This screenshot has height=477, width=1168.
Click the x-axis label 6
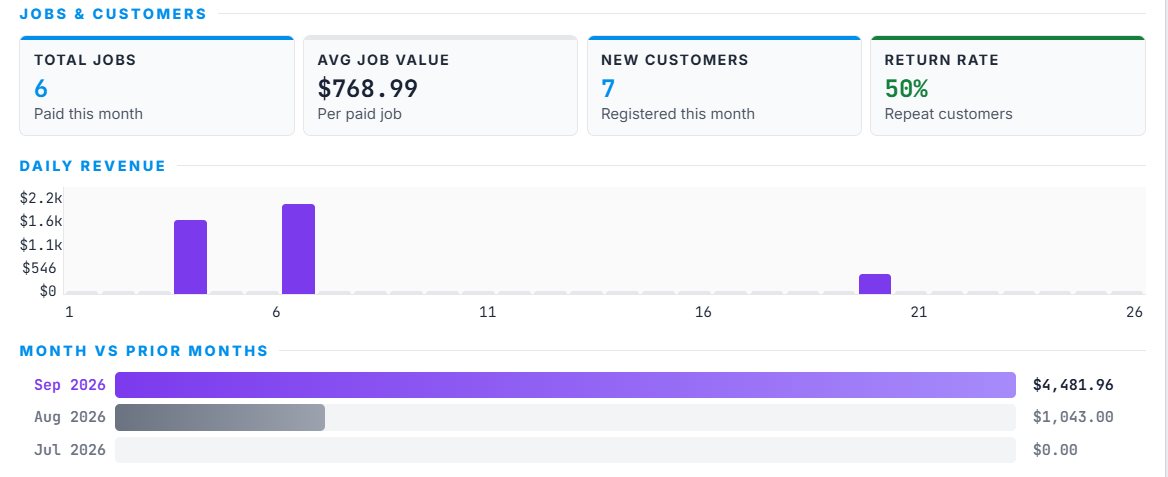pyautogui.click(x=276, y=312)
